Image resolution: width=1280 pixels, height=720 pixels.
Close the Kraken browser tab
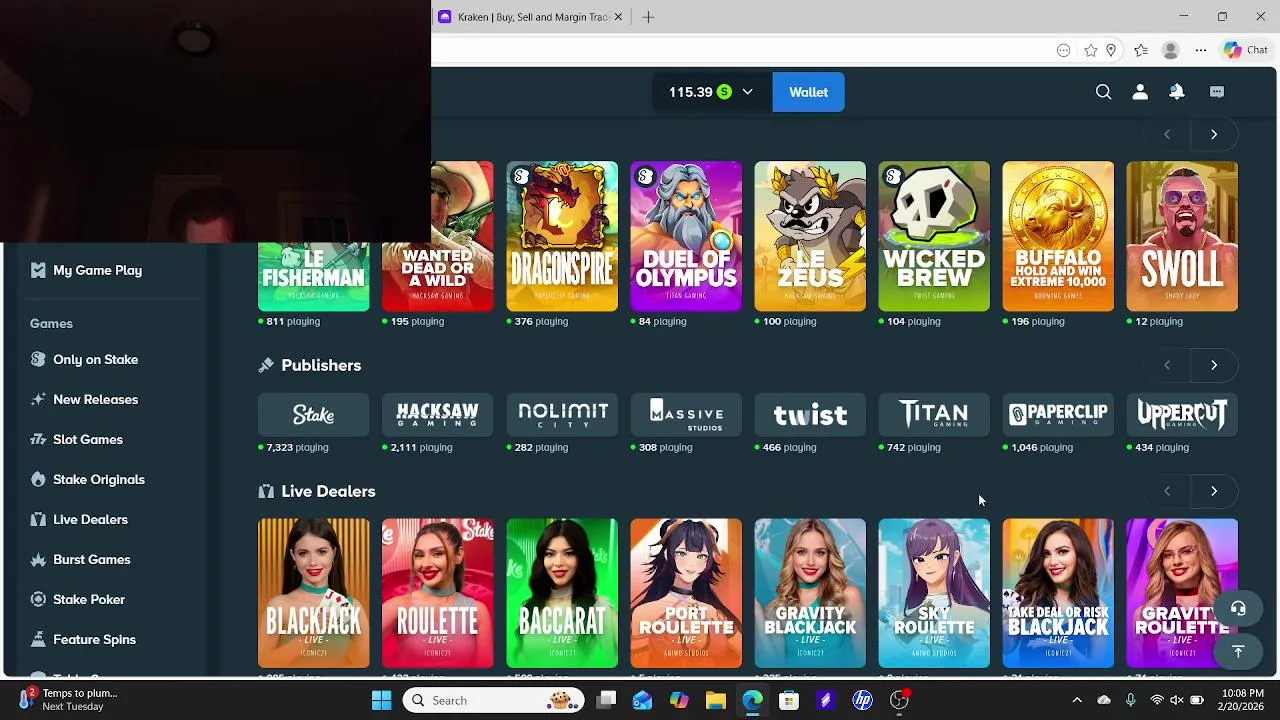pyautogui.click(x=618, y=17)
